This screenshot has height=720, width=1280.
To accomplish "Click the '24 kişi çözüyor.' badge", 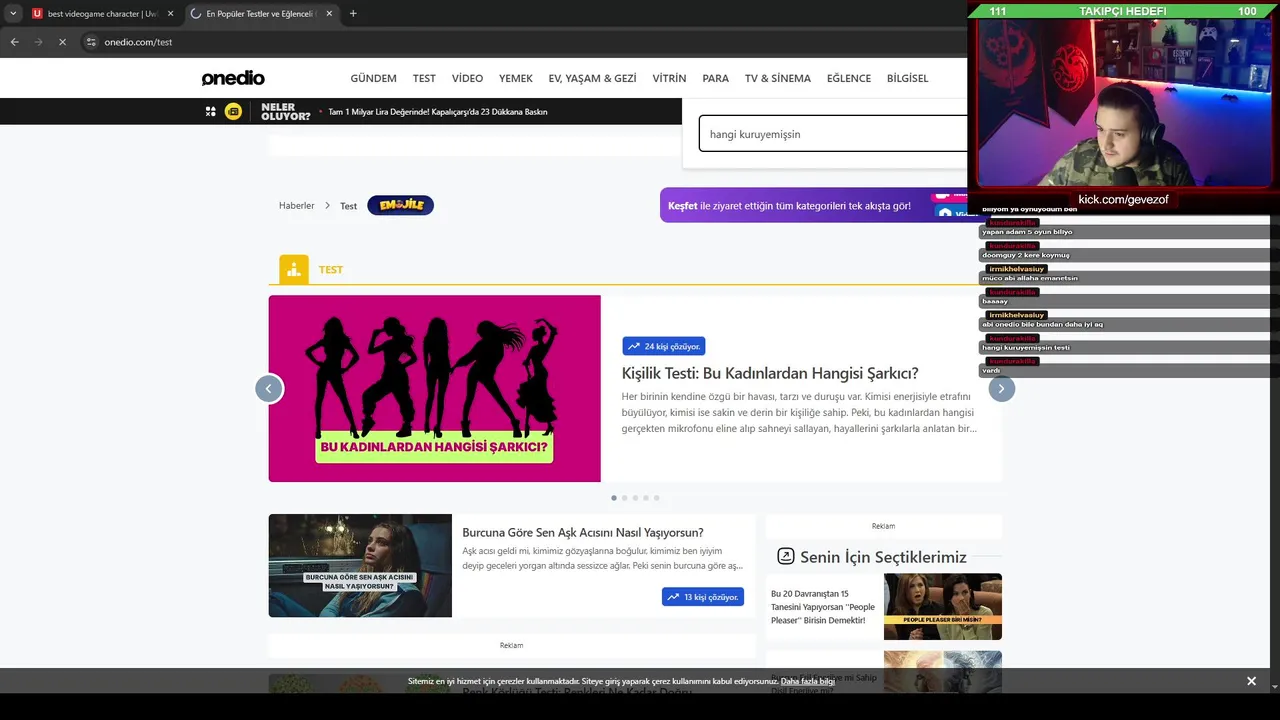I will coord(664,346).
